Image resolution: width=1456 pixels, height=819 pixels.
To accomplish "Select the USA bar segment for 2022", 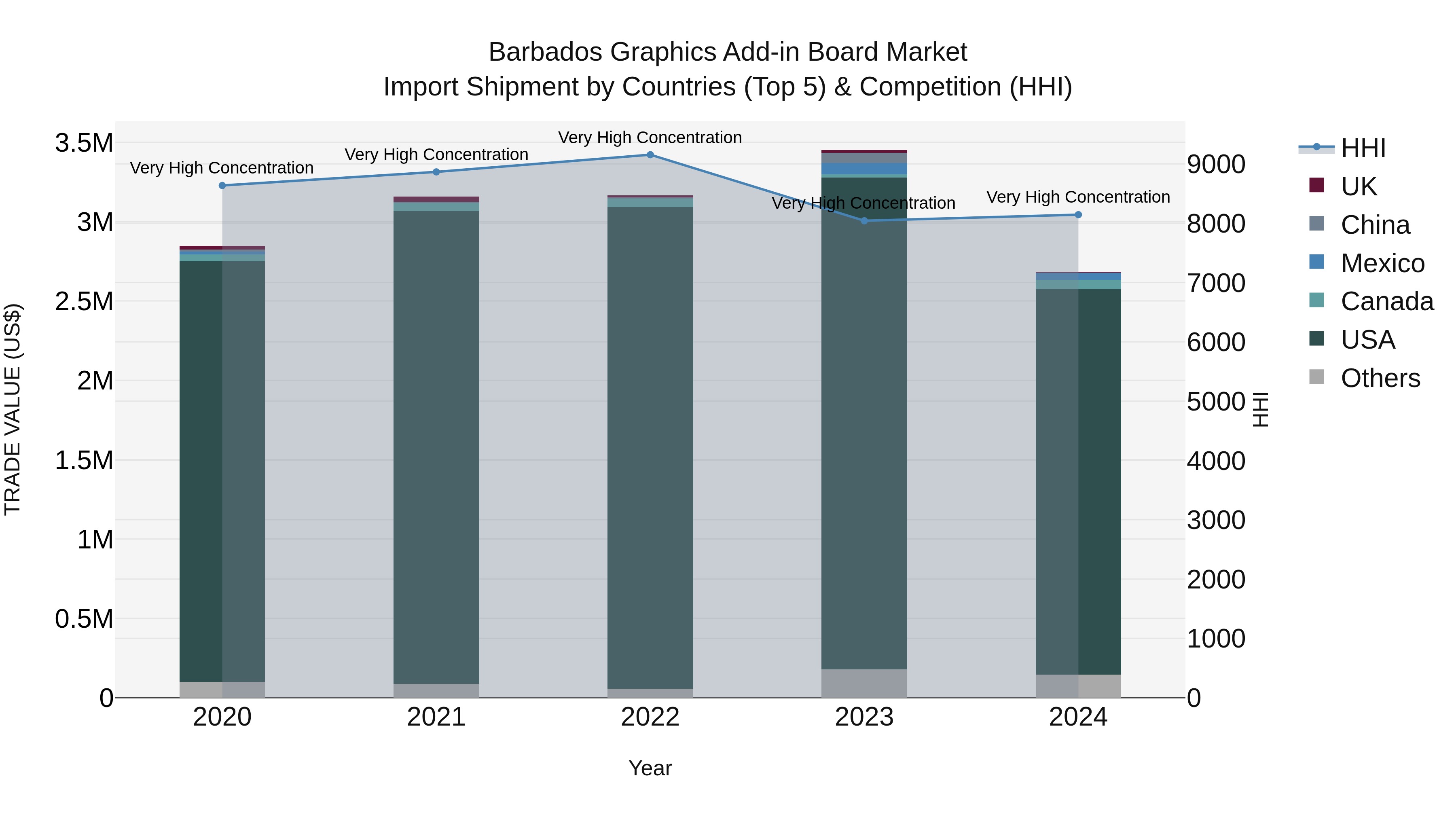I will tap(650, 448).
